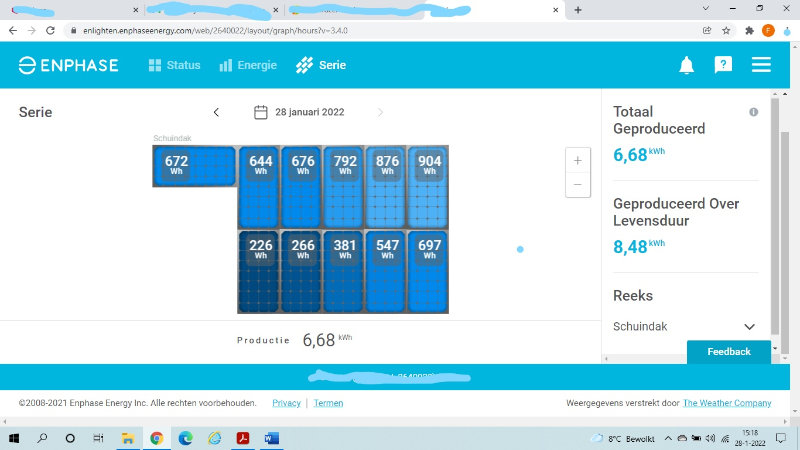Open the notifications bell icon
Screen dimensions: 800x450
click(x=686, y=66)
